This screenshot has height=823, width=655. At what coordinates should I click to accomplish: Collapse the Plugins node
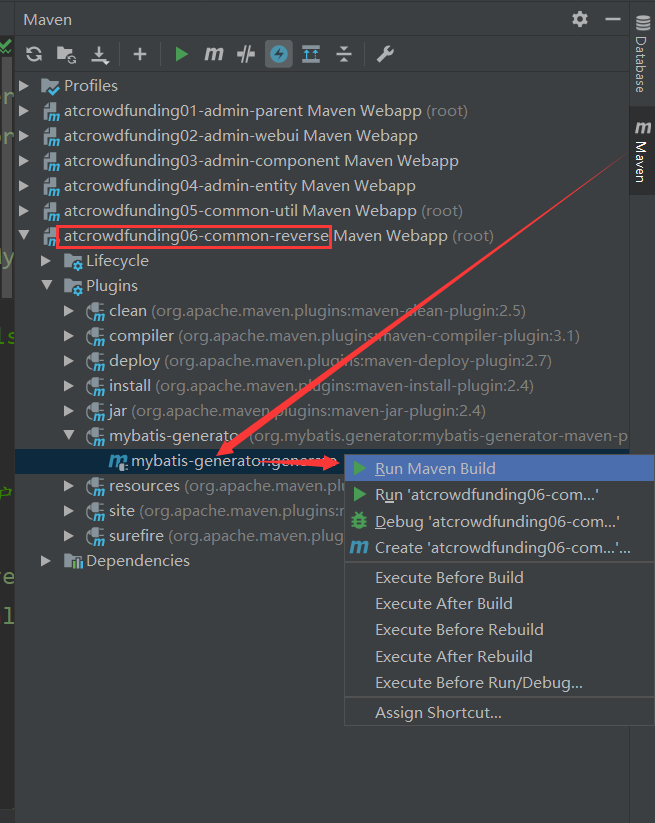(x=47, y=285)
